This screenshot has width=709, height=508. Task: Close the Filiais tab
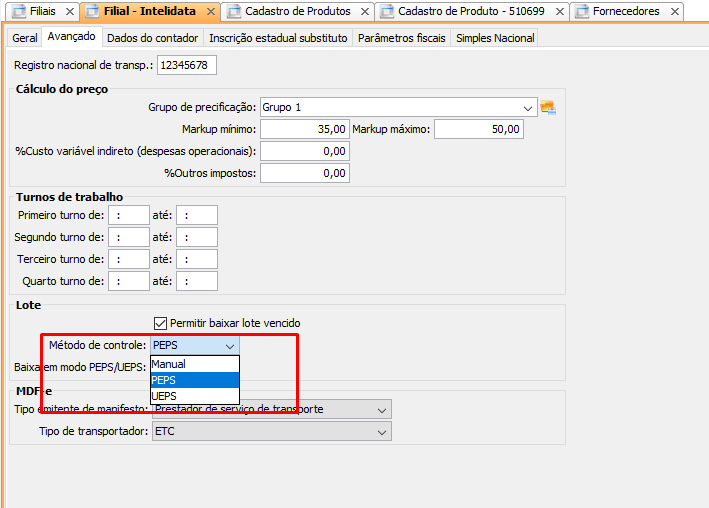coord(69,12)
